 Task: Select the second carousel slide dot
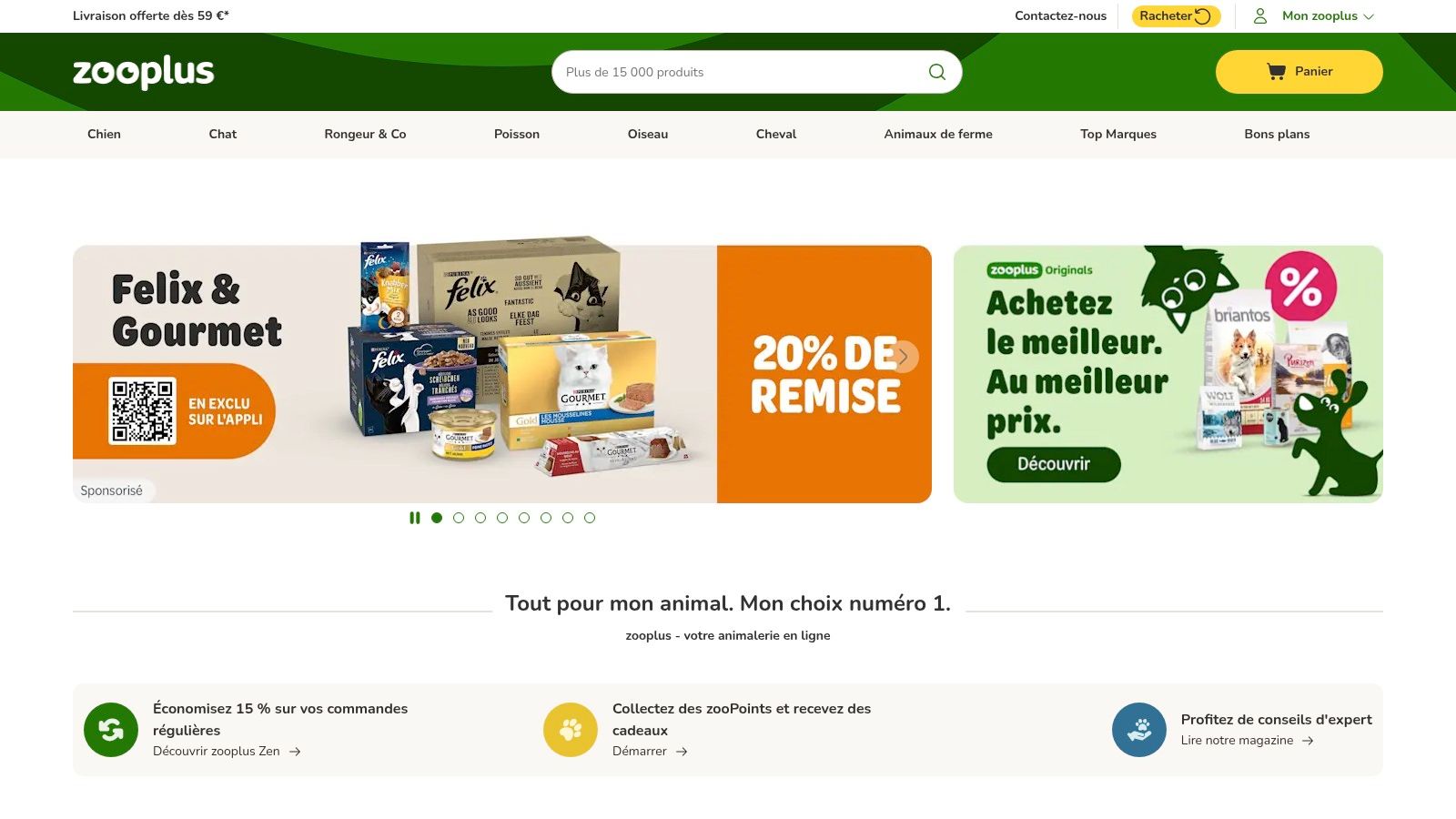point(459,518)
